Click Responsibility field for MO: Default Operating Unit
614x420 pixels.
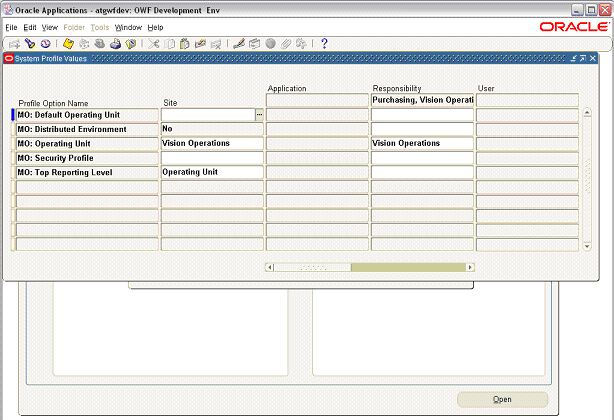tap(423, 115)
